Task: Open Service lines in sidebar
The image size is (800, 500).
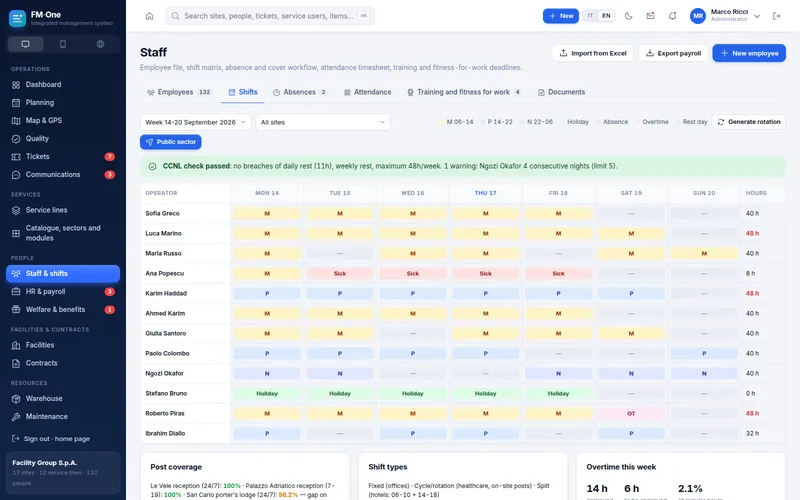Action: pos(63,210)
